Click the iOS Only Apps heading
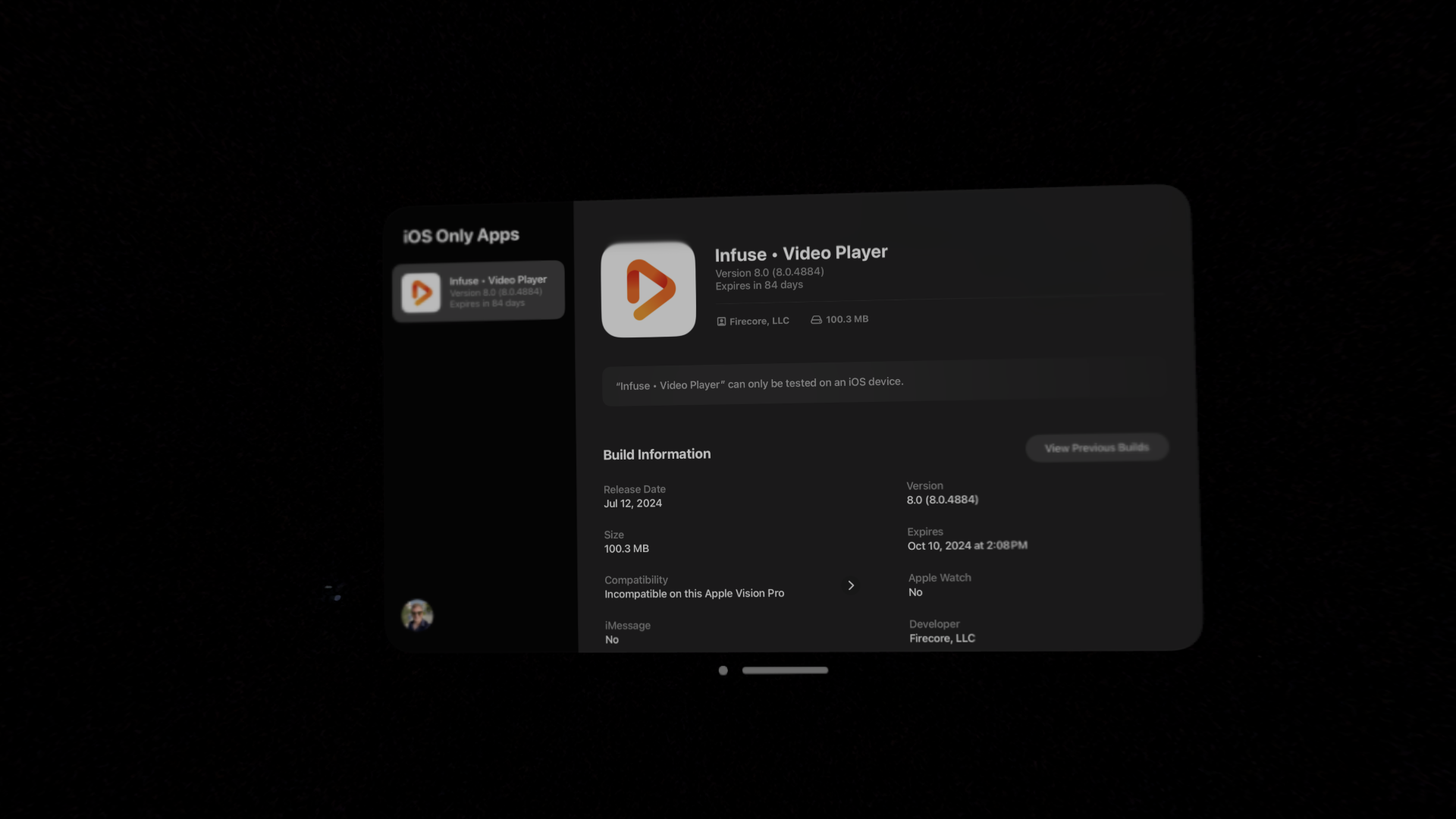Viewport: 1456px width, 819px height. pyautogui.click(x=461, y=236)
